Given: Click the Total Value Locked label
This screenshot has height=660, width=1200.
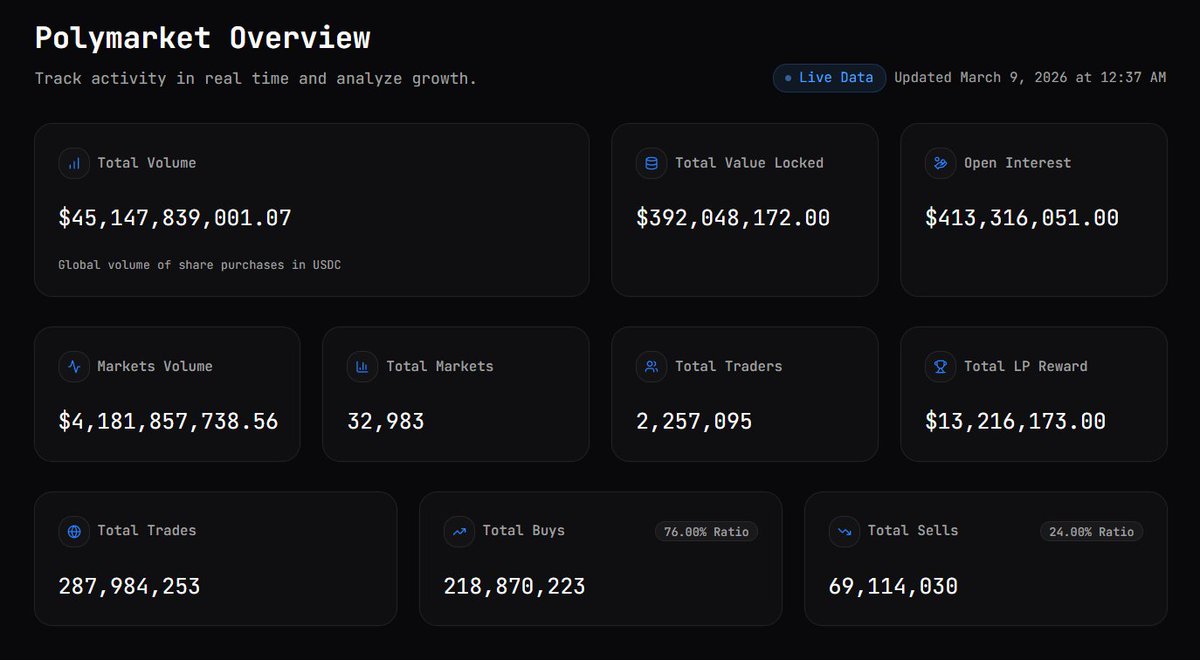Looking at the screenshot, I should [x=749, y=163].
